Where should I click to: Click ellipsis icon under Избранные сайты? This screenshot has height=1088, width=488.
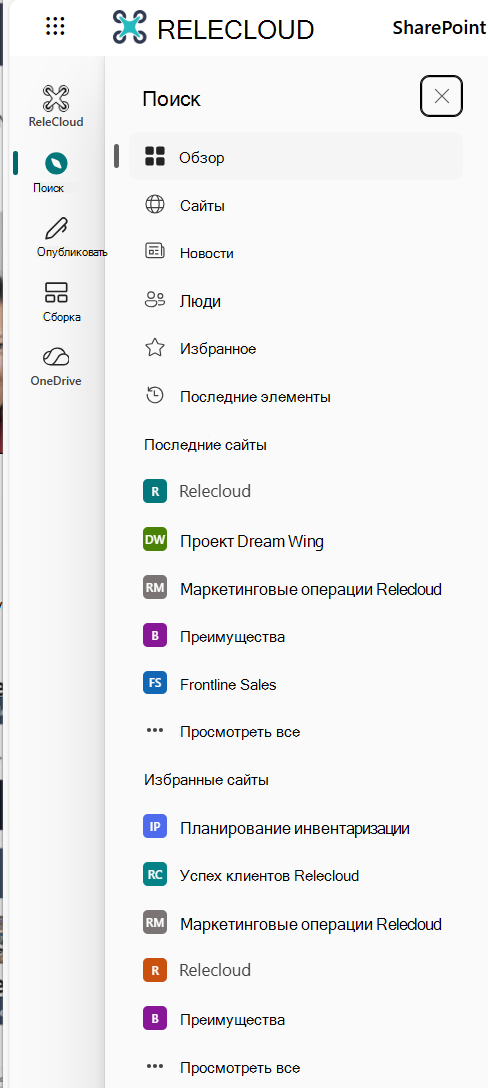(x=154, y=1066)
